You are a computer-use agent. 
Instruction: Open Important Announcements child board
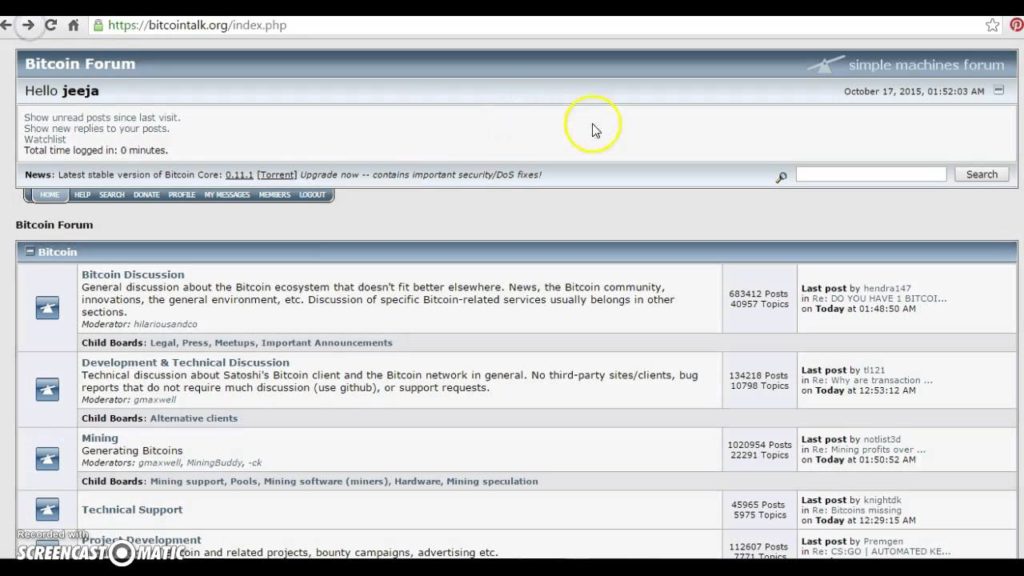(327, 343)
